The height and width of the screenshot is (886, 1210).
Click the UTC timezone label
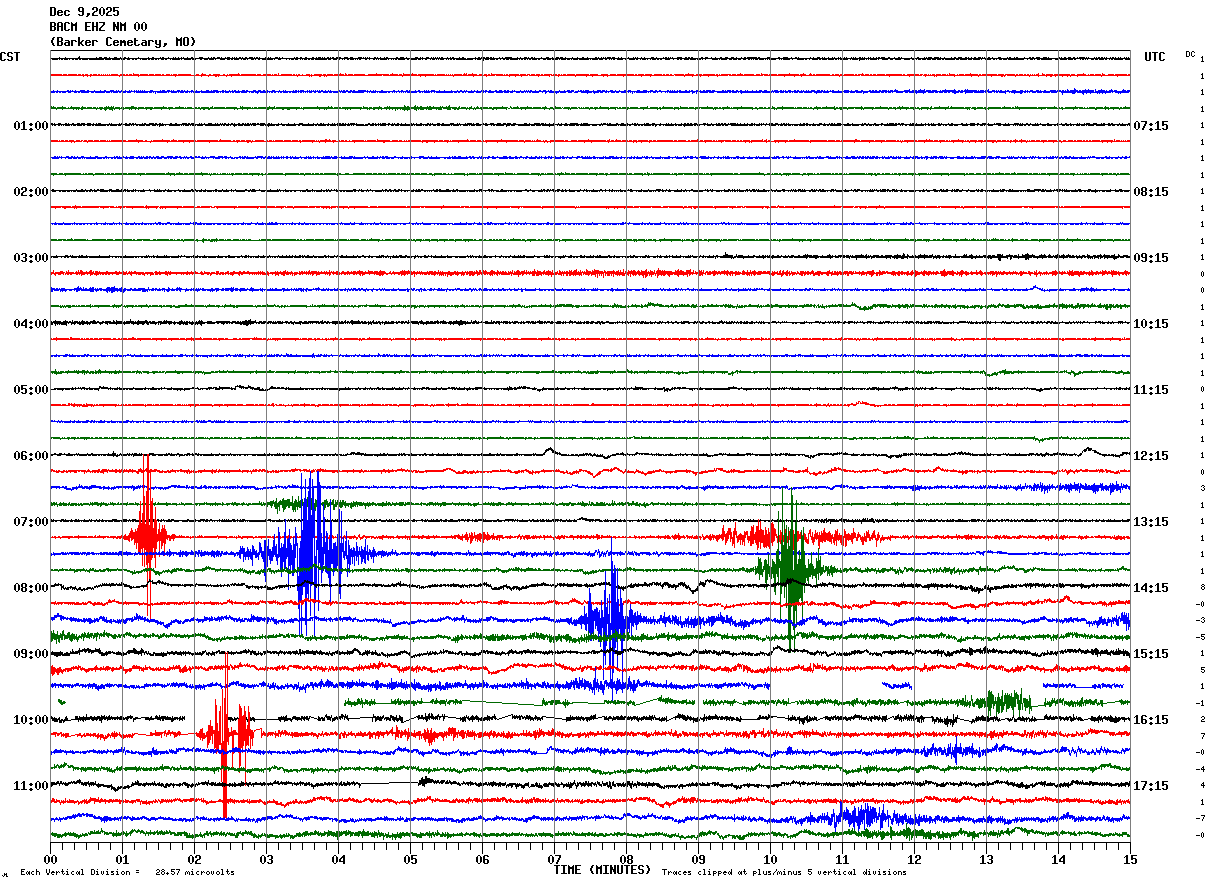(1154, 57)
